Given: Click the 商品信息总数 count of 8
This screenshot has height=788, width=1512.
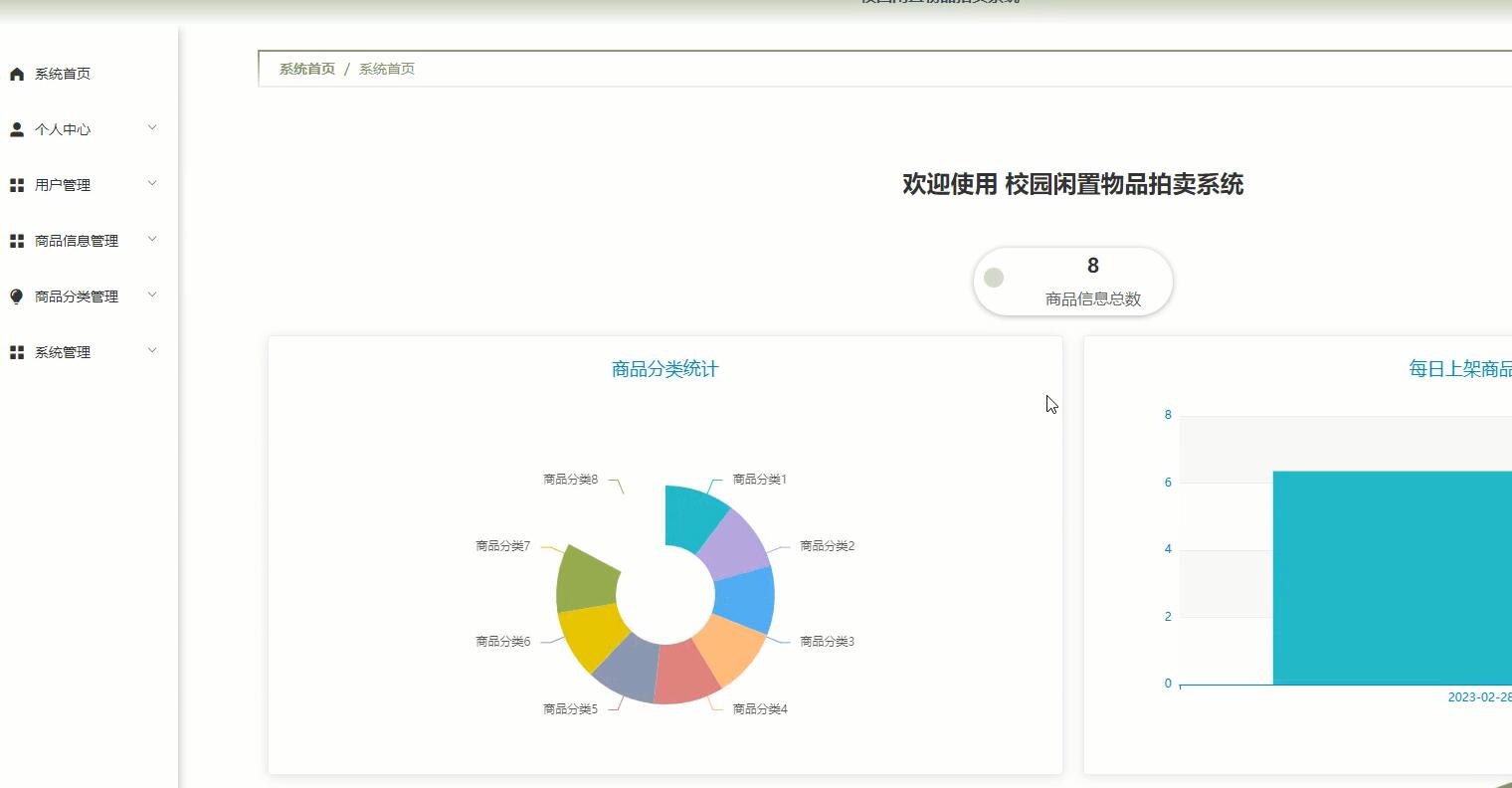Looking at the screenshot, I should coord(1092,266).
